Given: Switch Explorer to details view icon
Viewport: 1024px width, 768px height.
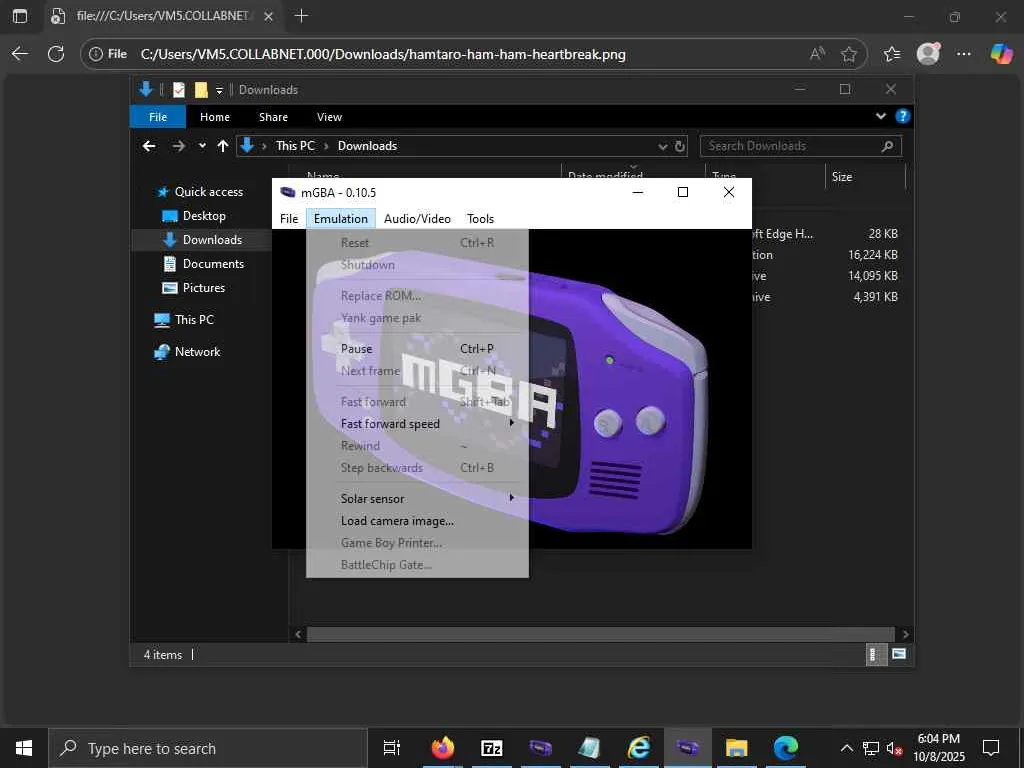Looking at the screenshot, I should pos(874,654).
